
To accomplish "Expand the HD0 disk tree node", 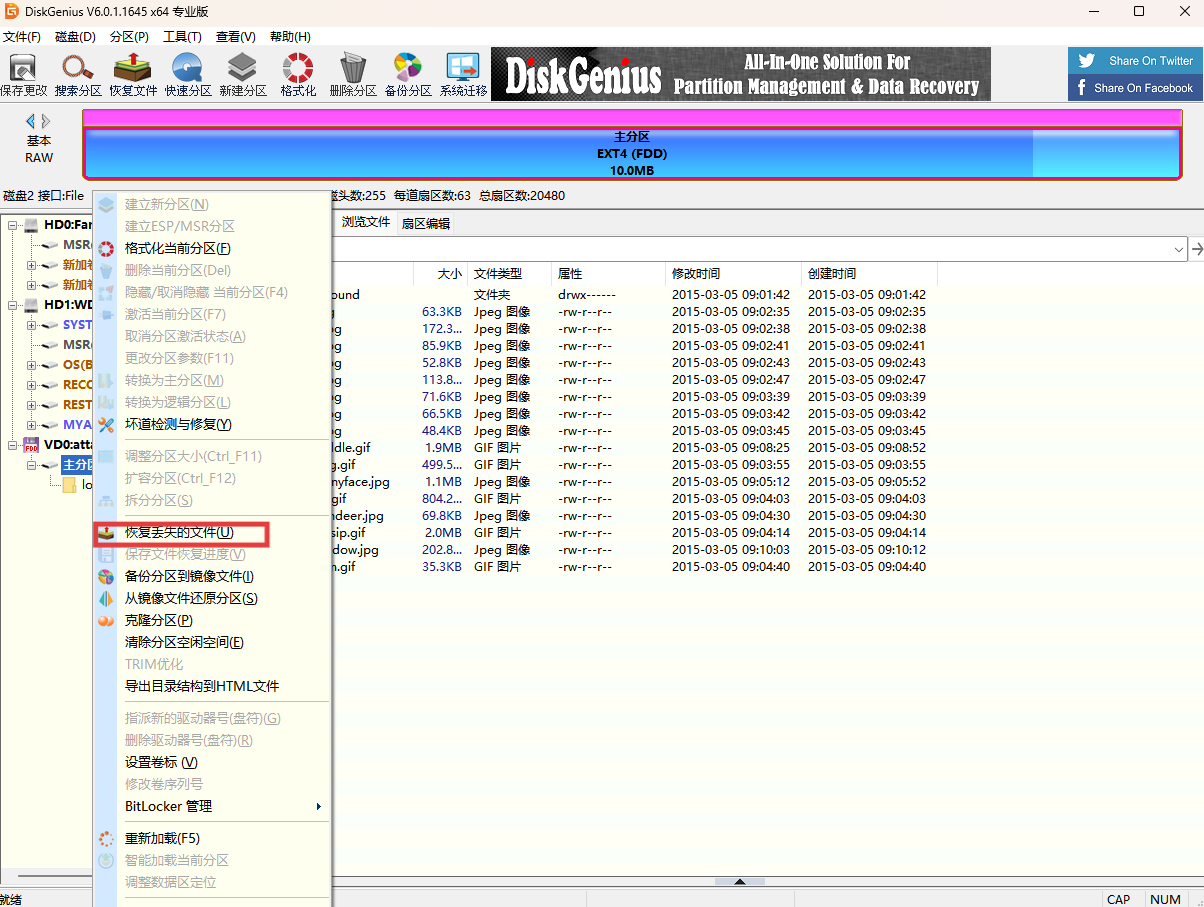I will coord(13,225).
